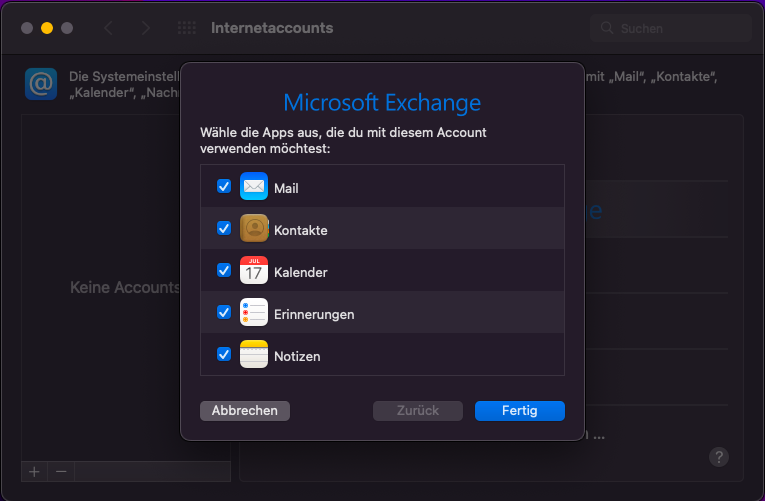
Task: Click the yellow minimize window button
Action: [x=47, y=28]
